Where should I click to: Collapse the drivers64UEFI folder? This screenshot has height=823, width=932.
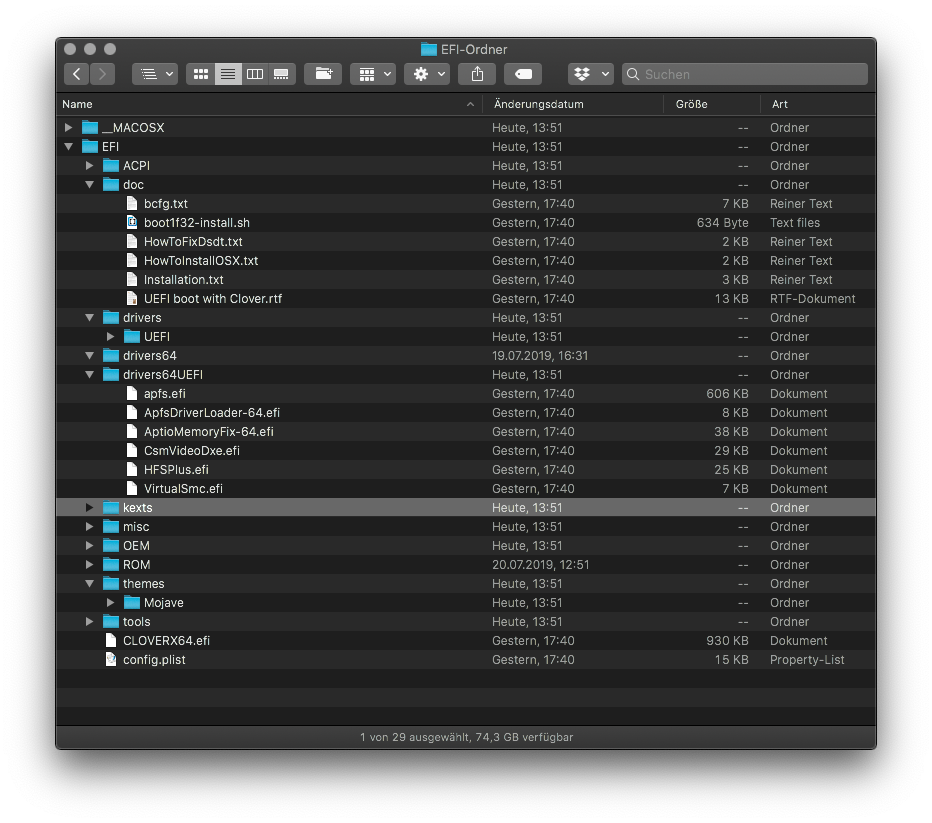[90, 375]
